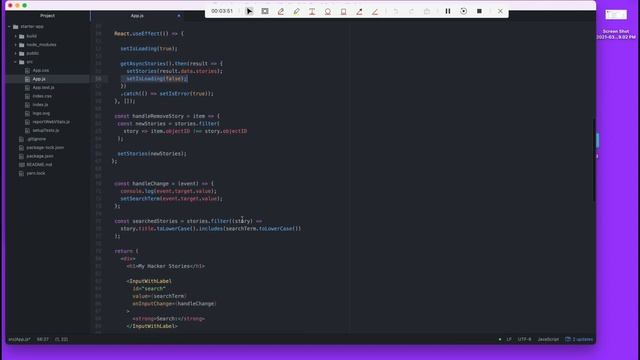Stop the screen recording
The width and height of the screenshot is (640, 360).
(479, 11)
